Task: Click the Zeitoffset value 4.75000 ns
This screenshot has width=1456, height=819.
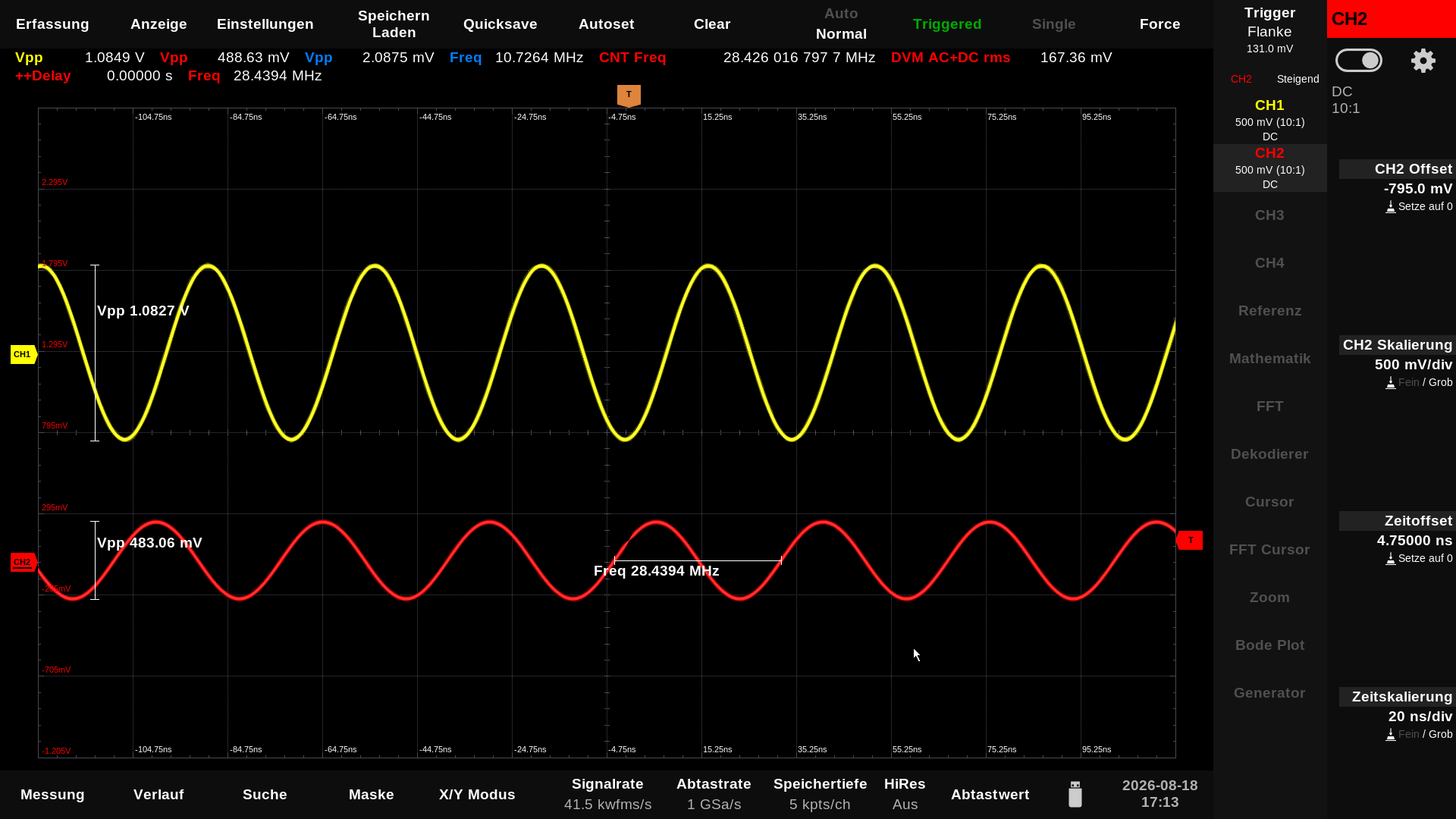Action: click(1414, 541)
